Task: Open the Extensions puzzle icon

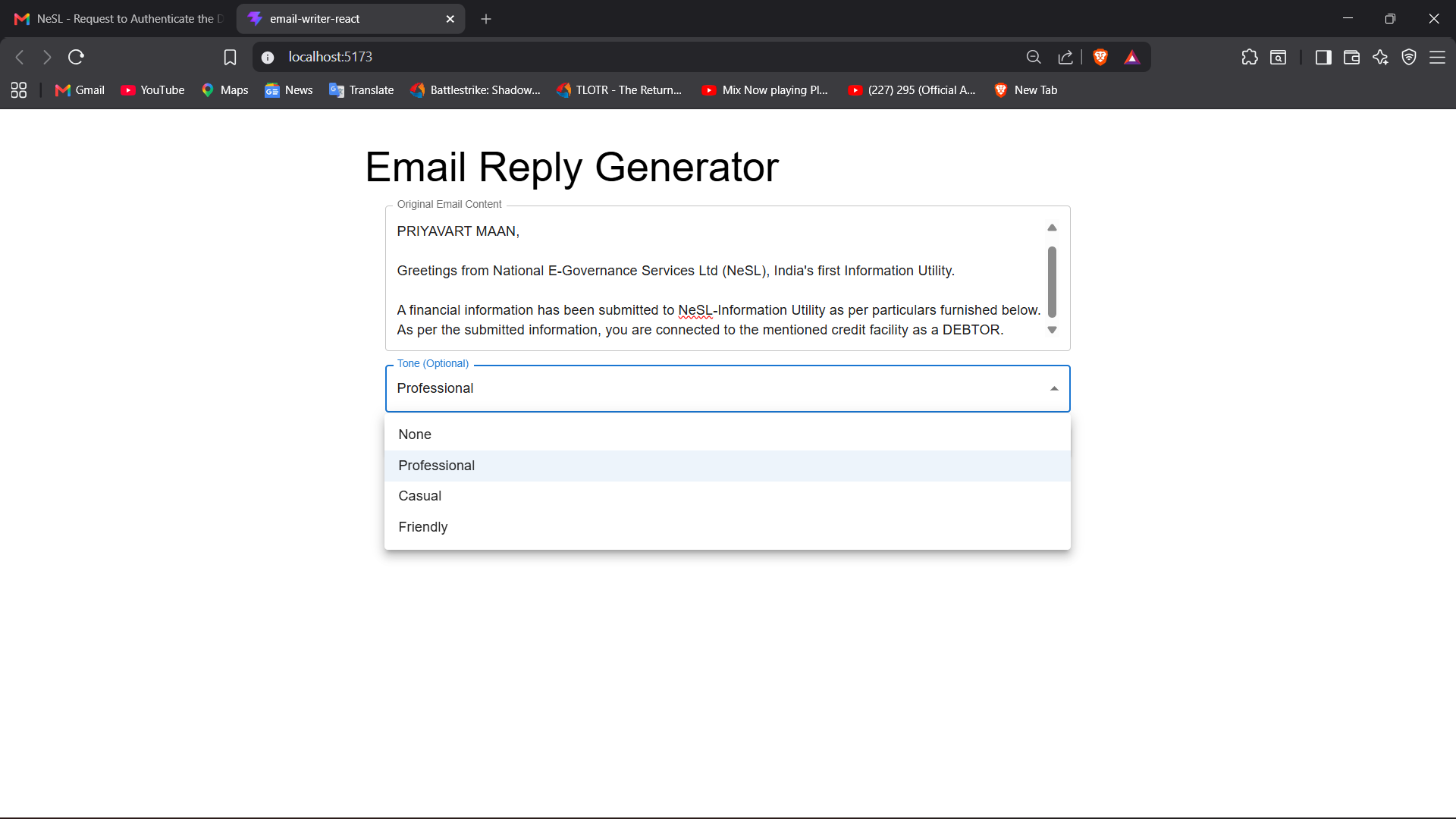Action: 1250,57
